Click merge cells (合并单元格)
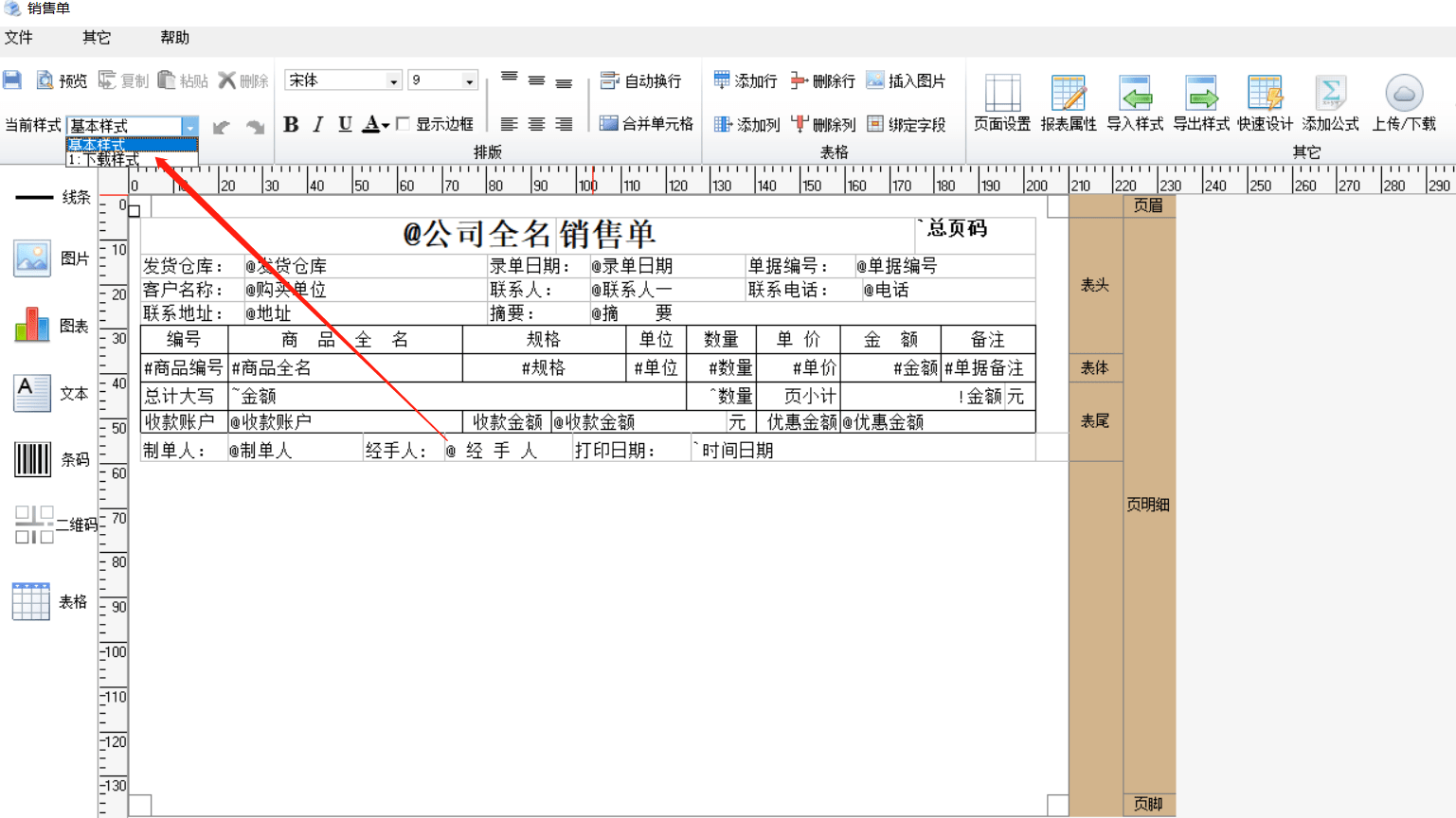This screenshot has height=818, width=1456. tap(647, 124)
